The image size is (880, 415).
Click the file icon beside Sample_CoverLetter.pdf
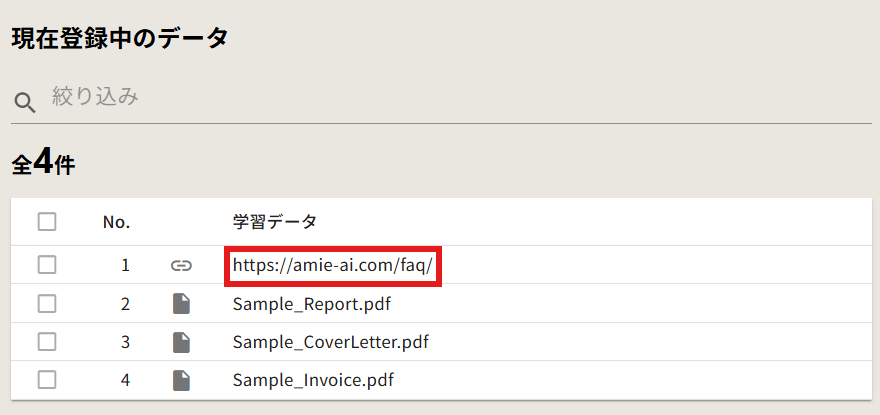coord(181,342)
